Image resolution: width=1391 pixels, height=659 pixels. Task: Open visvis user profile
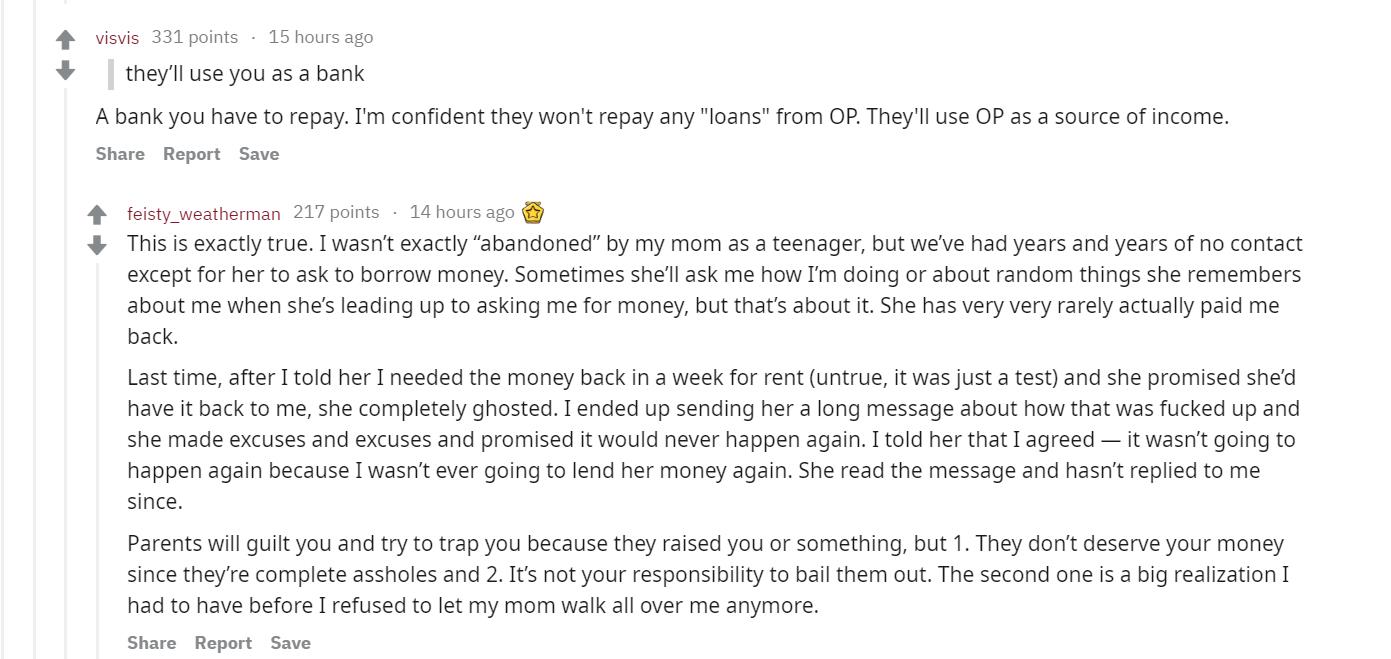[x=117, y=38]
